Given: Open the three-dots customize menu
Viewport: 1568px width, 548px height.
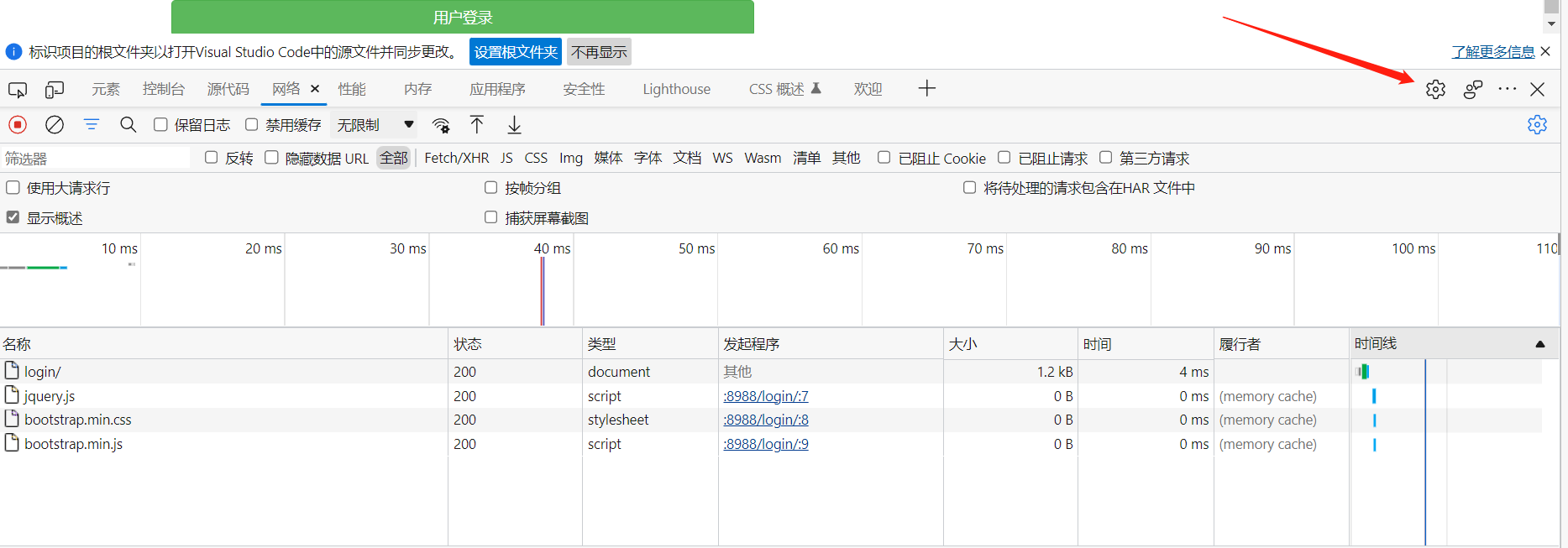Looking at the screenshot, I should click(1508, 89).
